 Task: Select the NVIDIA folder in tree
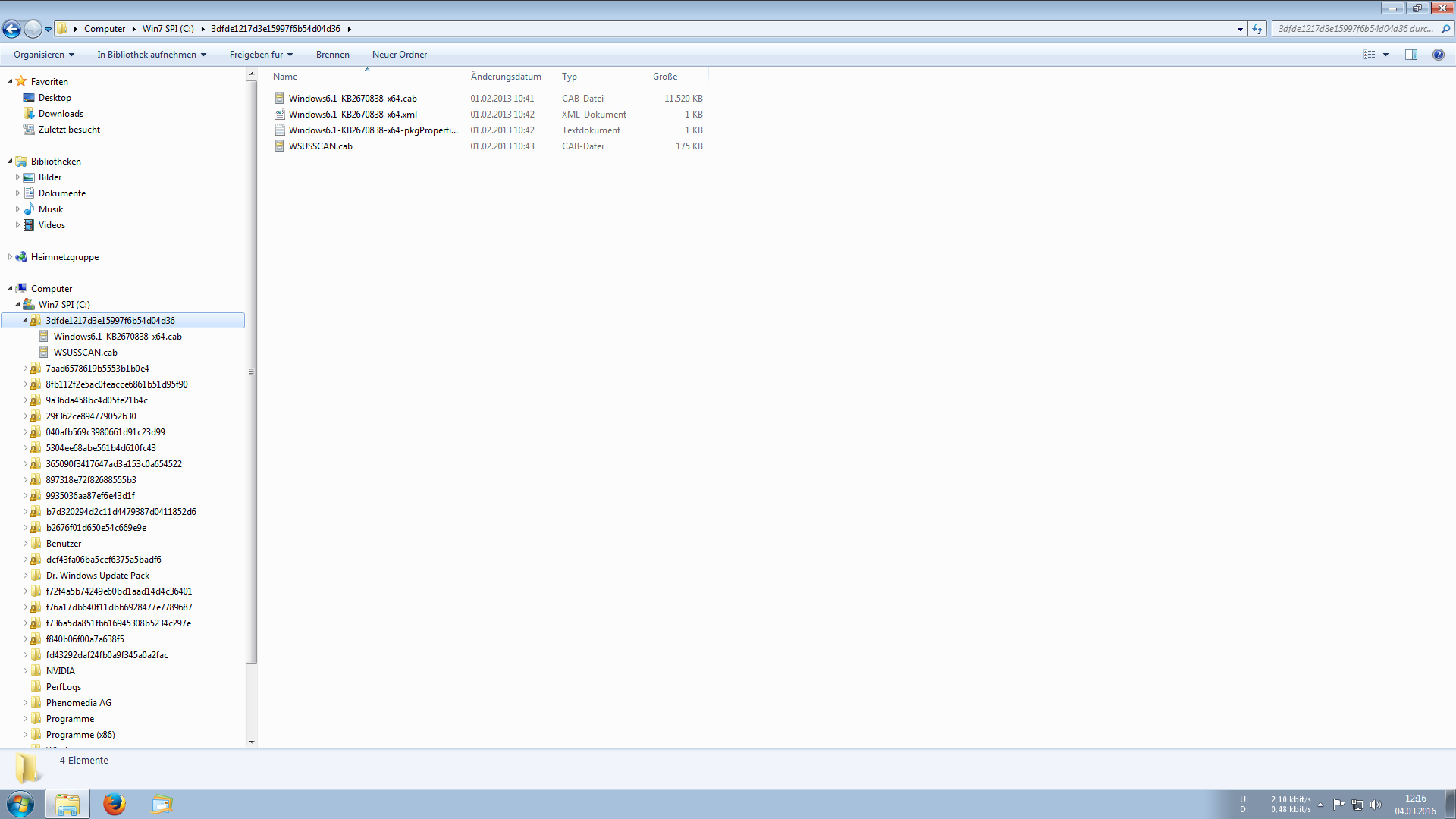click(x=60, y=671)
